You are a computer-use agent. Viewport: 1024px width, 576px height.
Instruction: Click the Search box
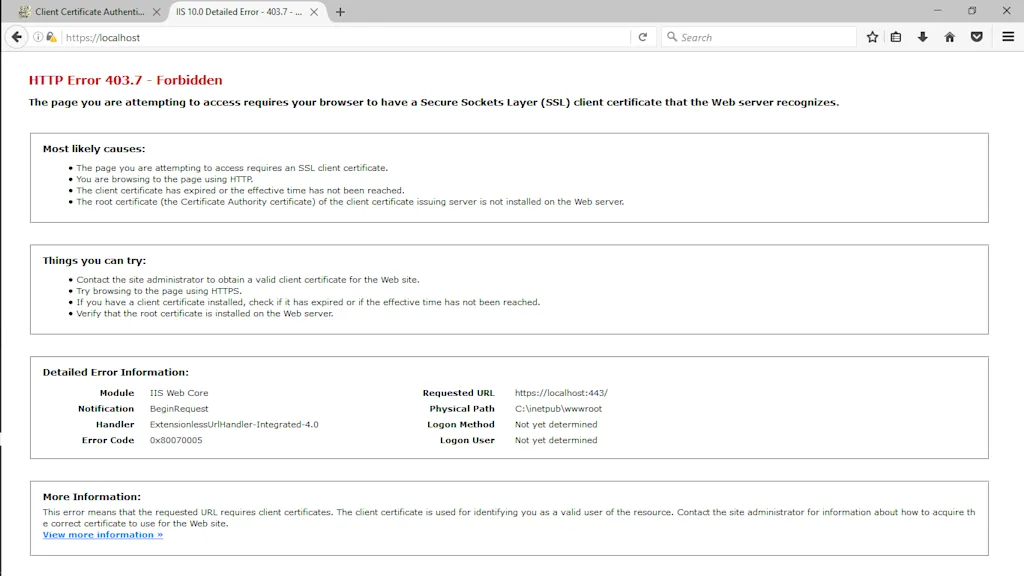coord(759,37)
